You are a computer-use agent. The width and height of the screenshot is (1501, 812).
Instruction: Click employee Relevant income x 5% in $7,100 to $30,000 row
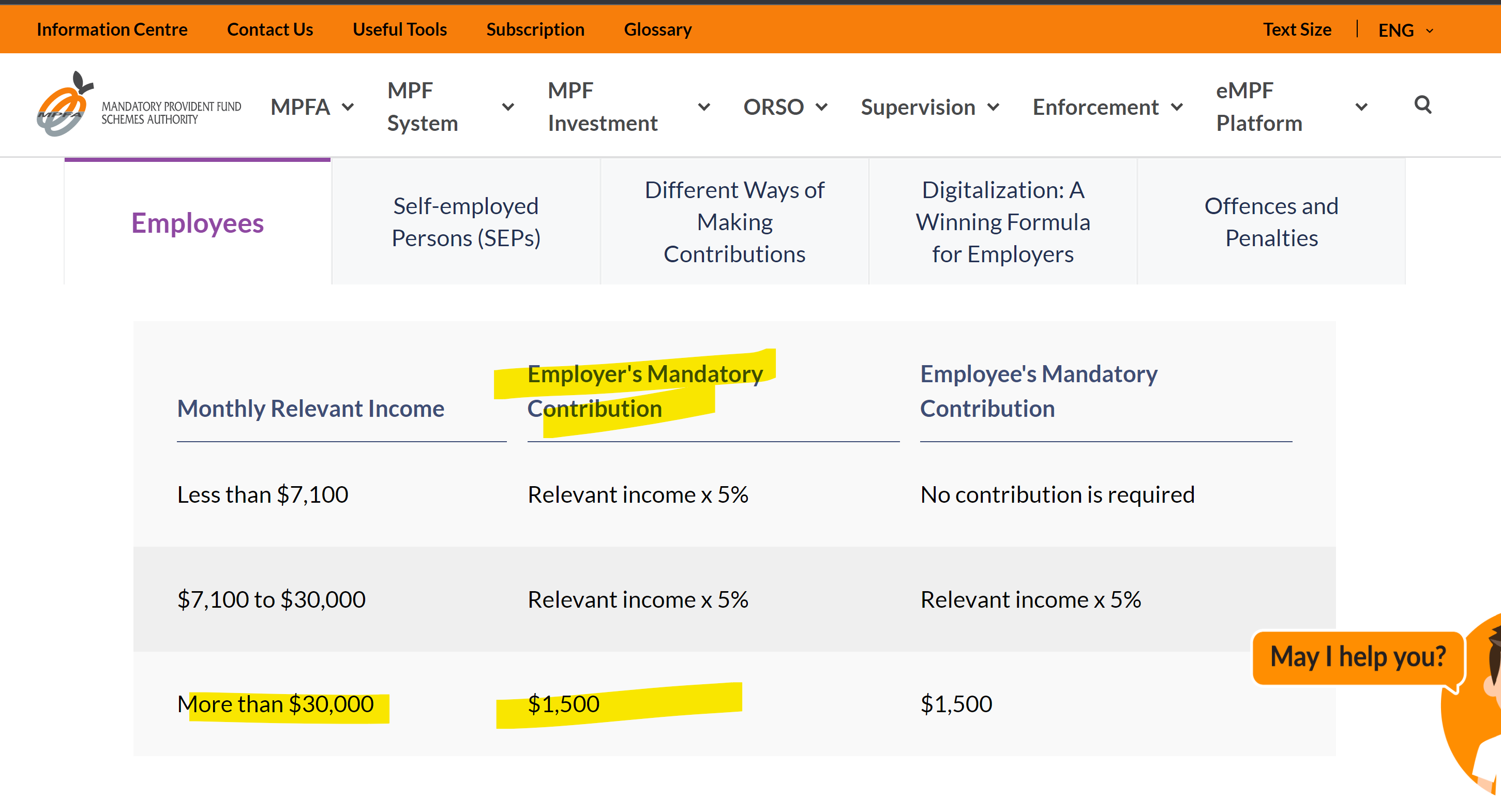(x=1031, y=599)
